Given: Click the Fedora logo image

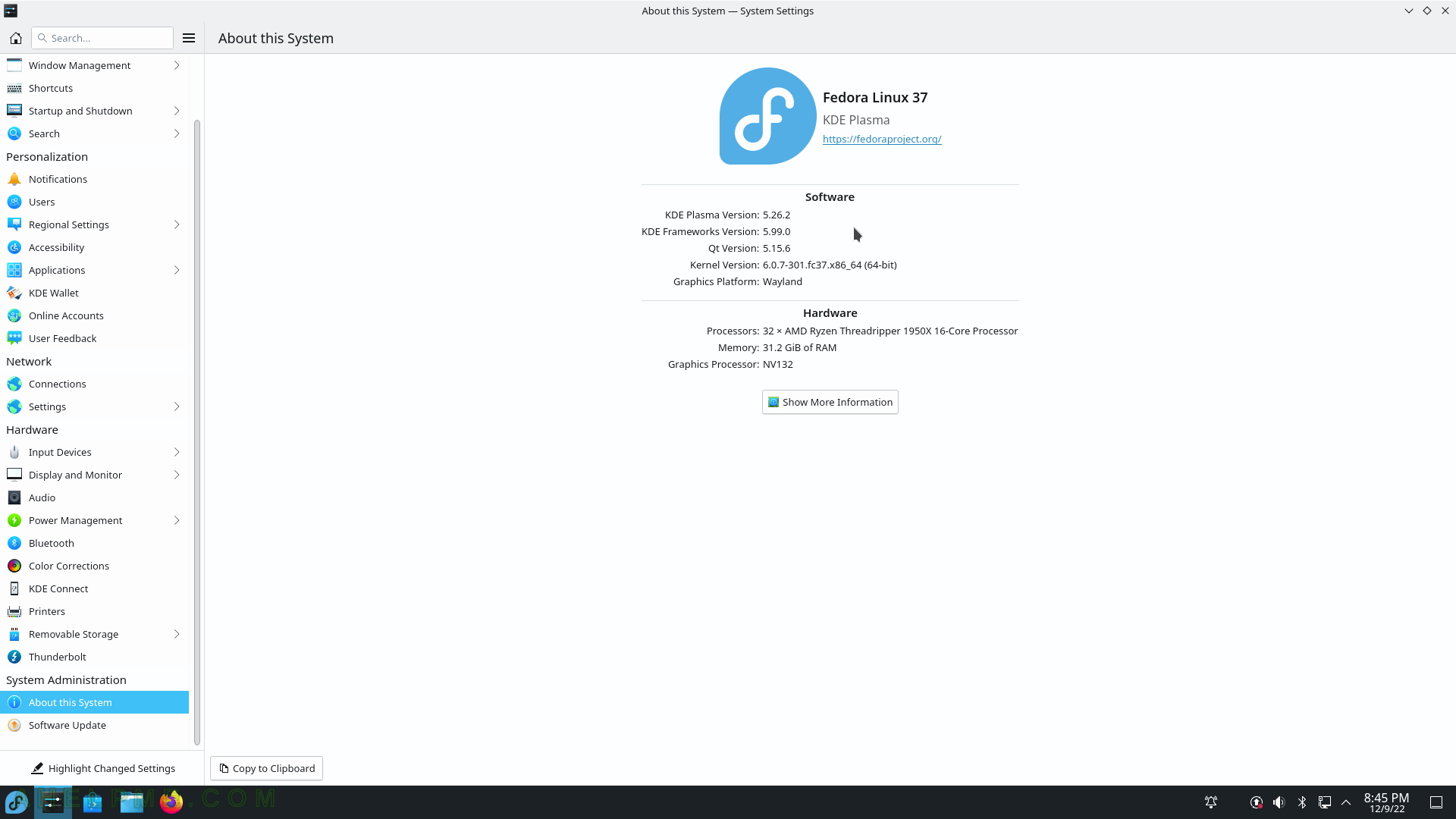Looking at the screenshot, I should [767, 116].
